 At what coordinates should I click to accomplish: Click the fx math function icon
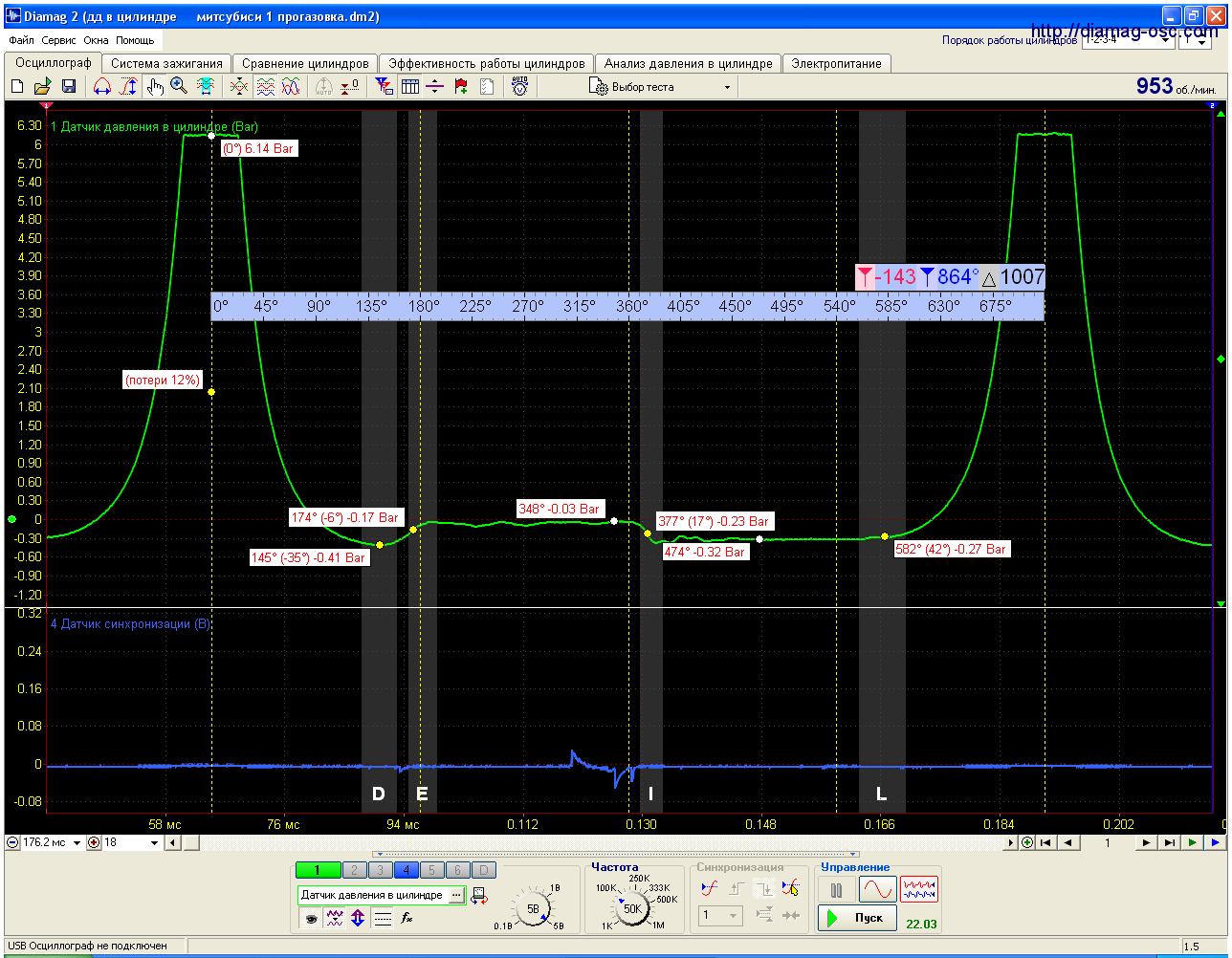(407, 918)
